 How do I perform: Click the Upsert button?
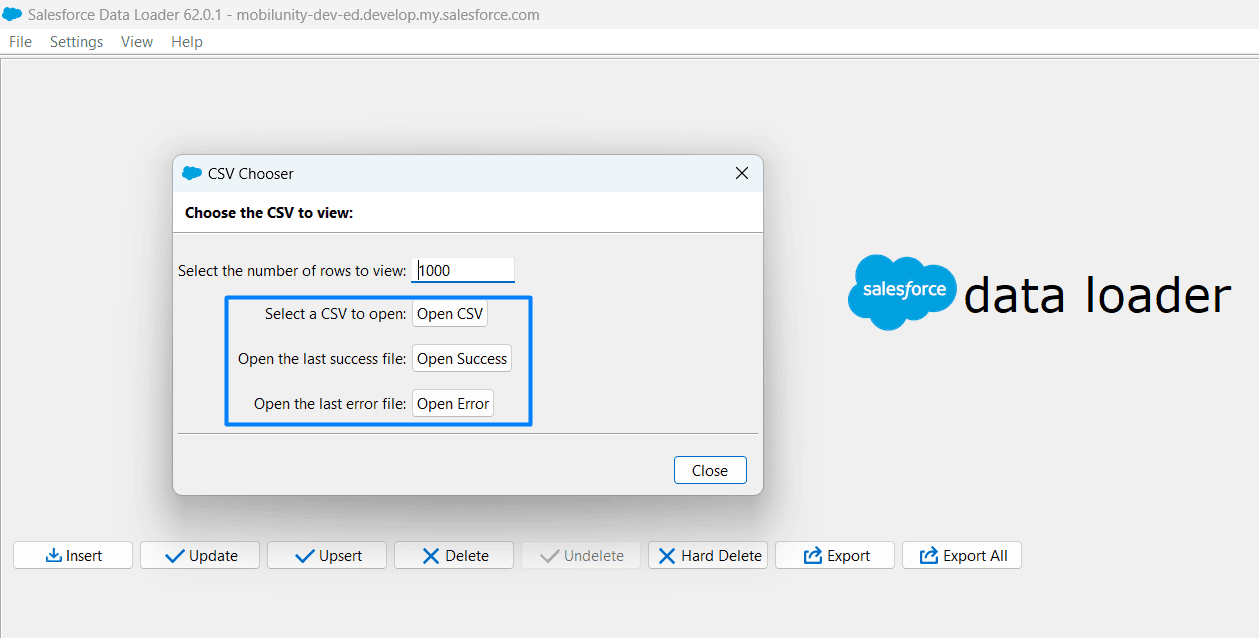click(327, 556)
